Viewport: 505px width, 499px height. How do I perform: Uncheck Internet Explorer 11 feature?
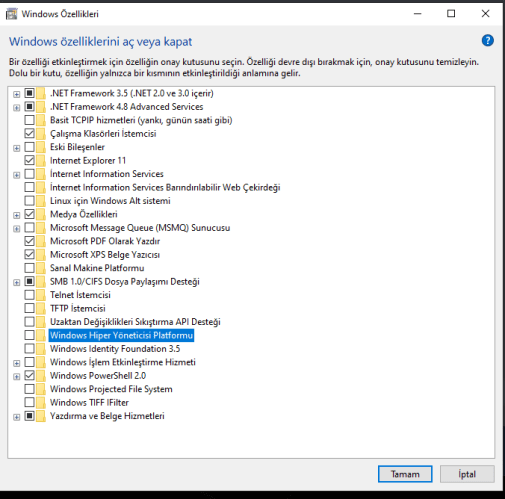(29, 160)
